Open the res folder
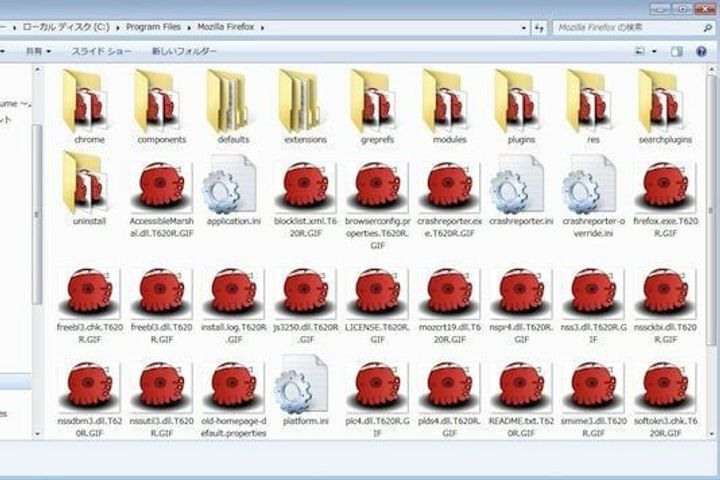The height and width of the screenshot is (480, 720). (590, 101)
